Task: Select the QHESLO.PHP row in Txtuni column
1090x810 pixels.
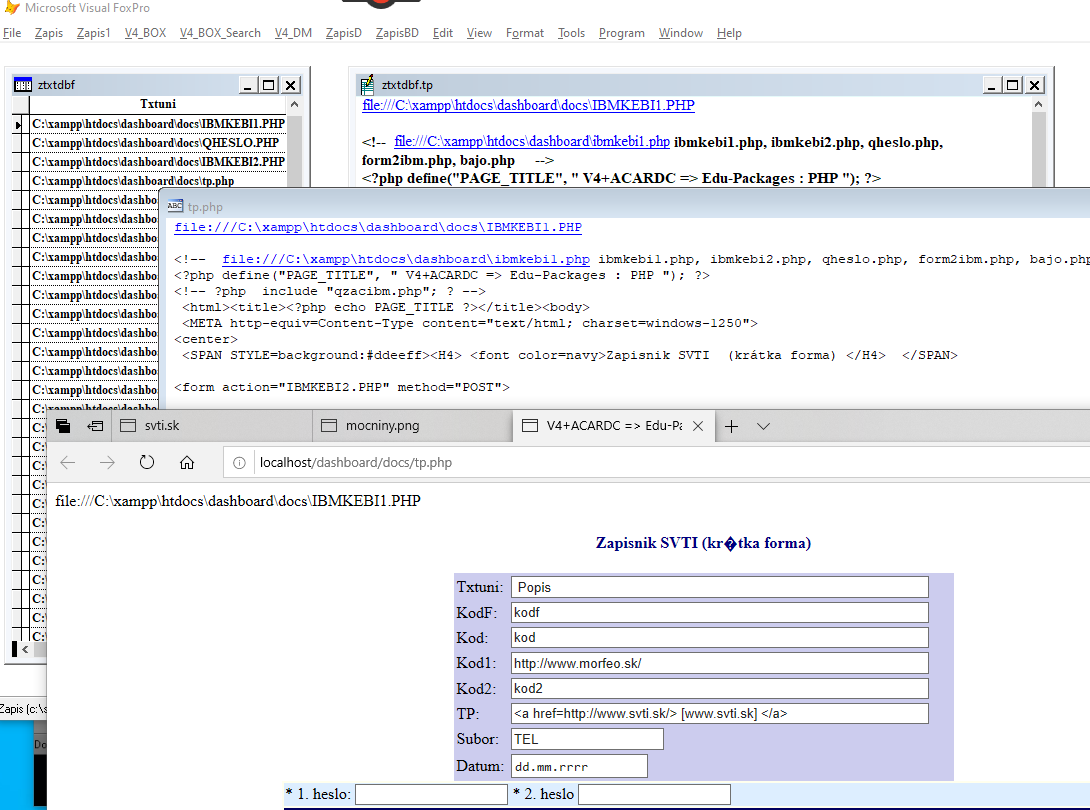Action: (158, 143)
